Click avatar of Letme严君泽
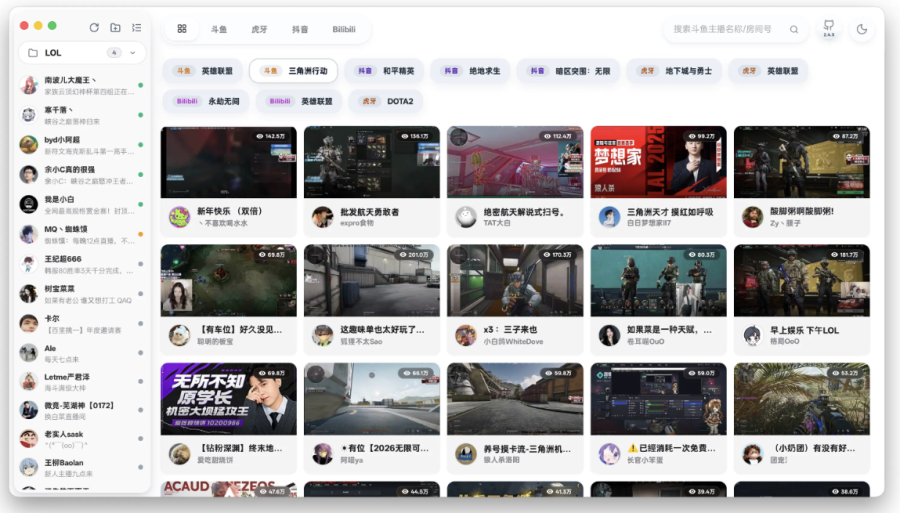Viewport: 900px width, 513px height. pos(29,382)
